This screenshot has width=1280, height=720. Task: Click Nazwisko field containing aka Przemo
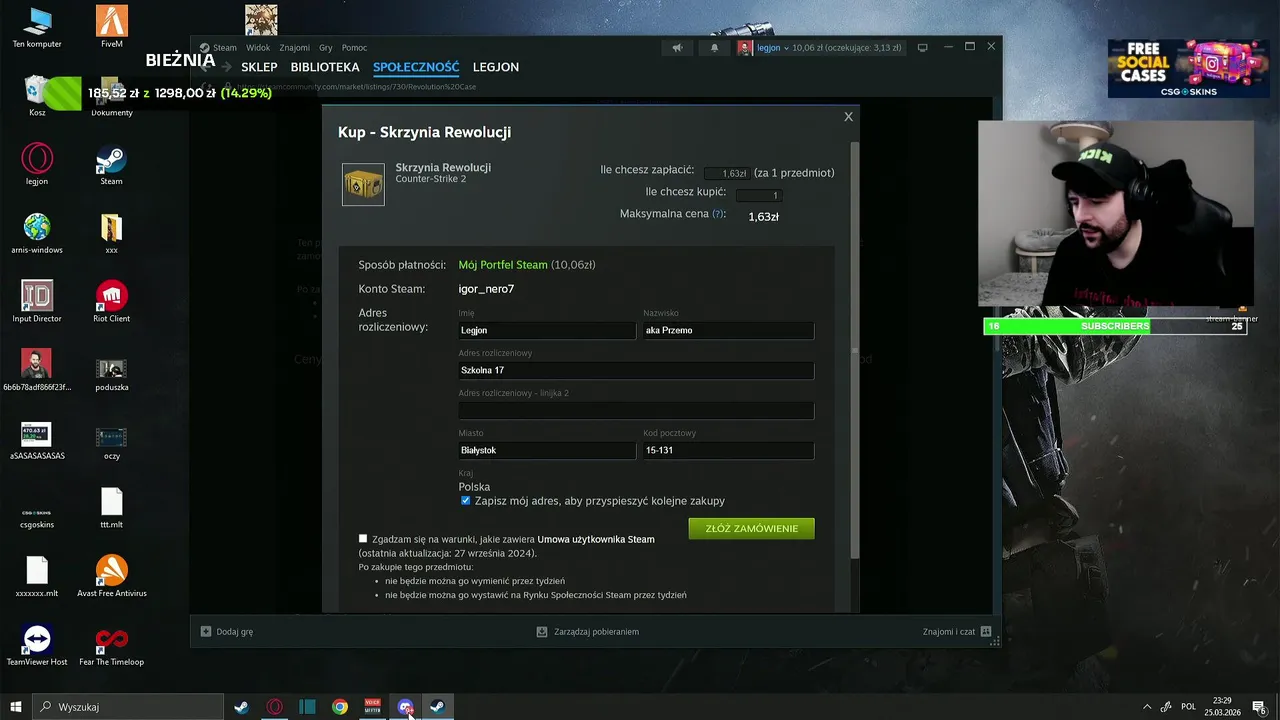(x=728, y=330)
